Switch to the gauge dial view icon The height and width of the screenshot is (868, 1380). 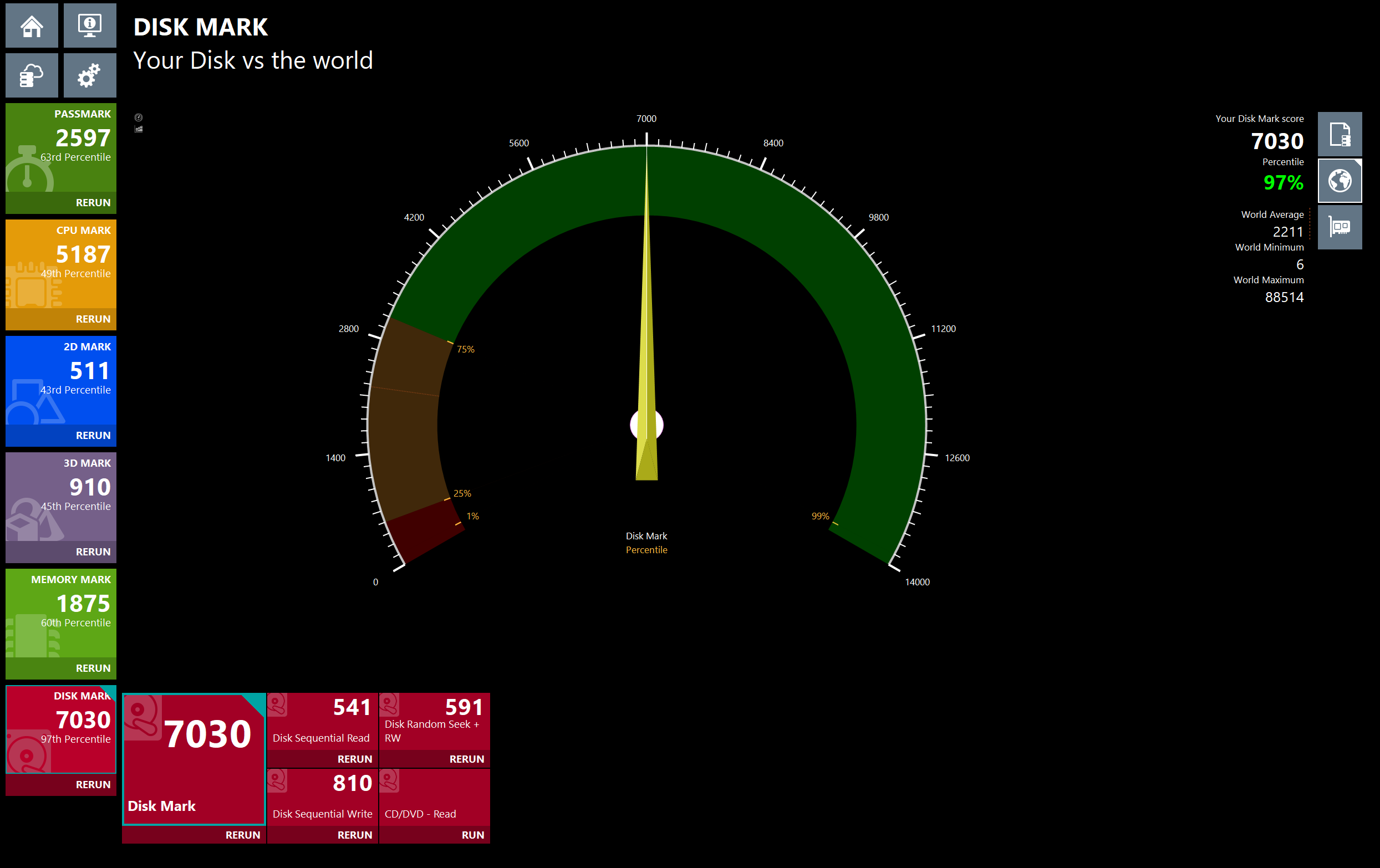139,118
